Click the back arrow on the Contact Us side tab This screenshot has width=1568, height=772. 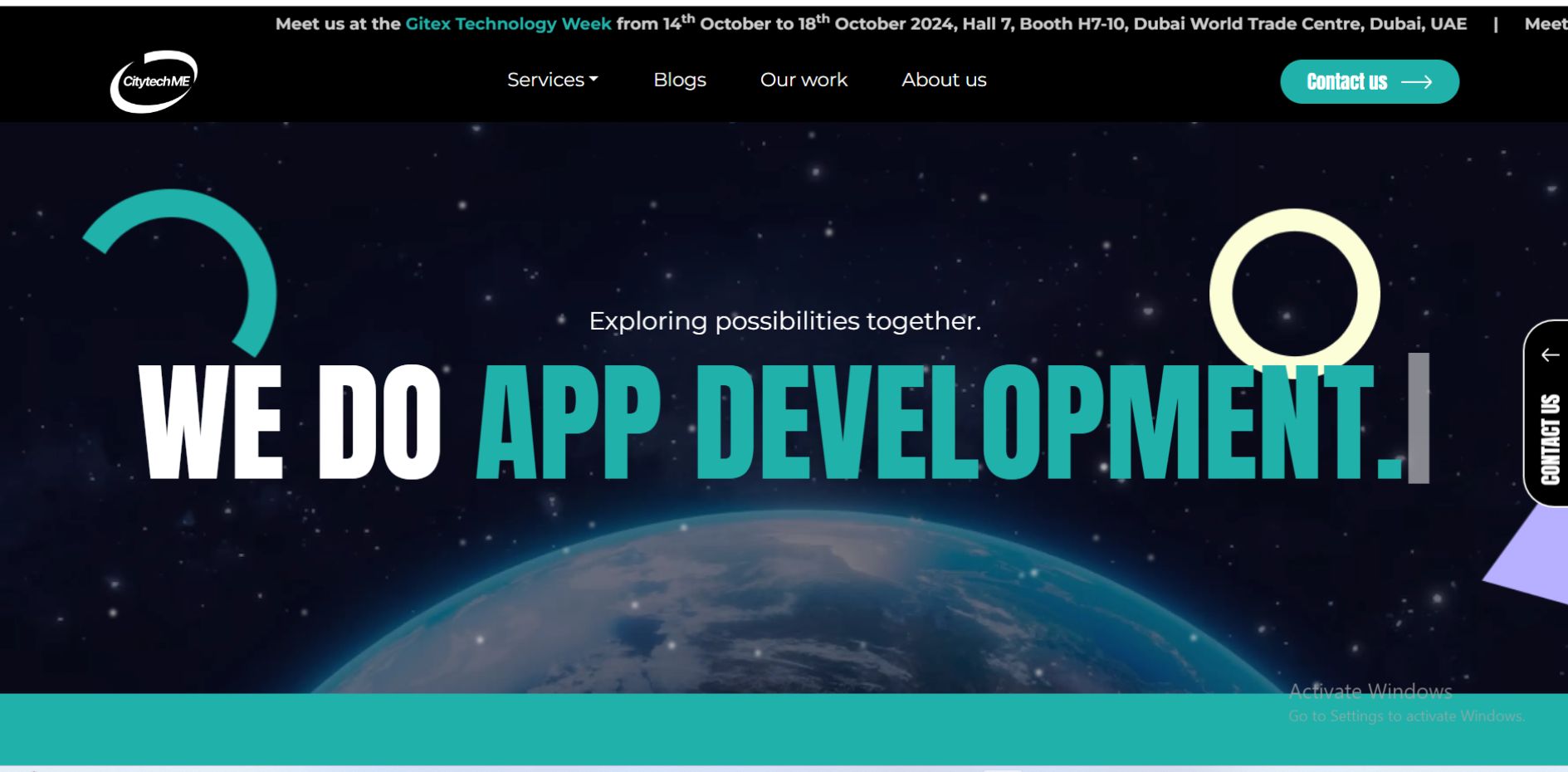coord(1549,355)
